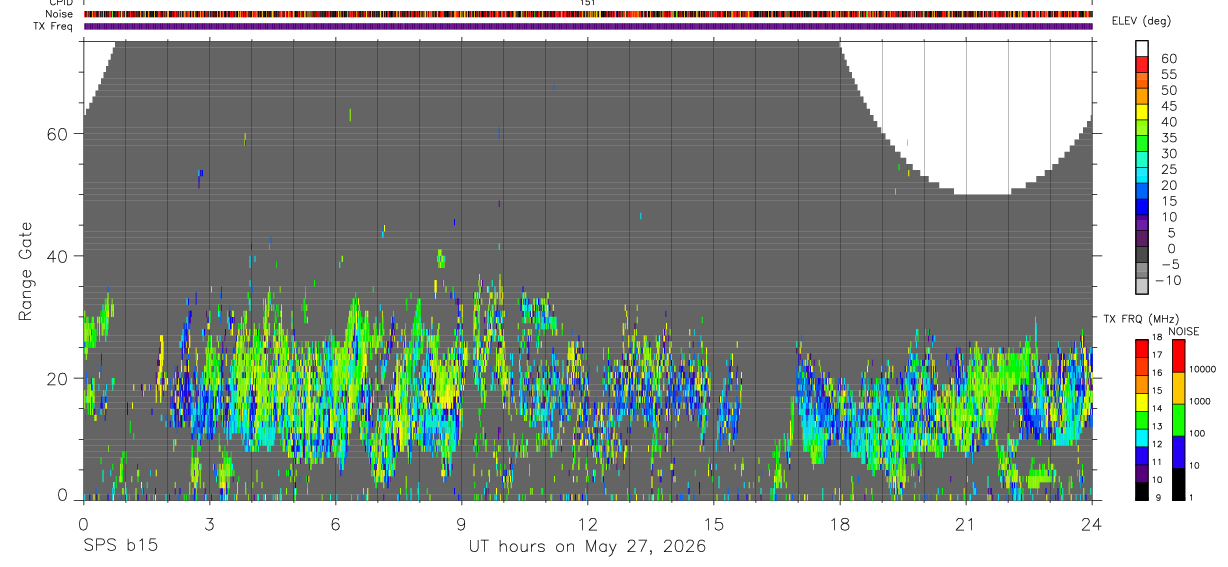Click the '18' tick on the UT hours axis
Screen dimensions: 1228x567
pyautogui.click(x=840, y=523)
